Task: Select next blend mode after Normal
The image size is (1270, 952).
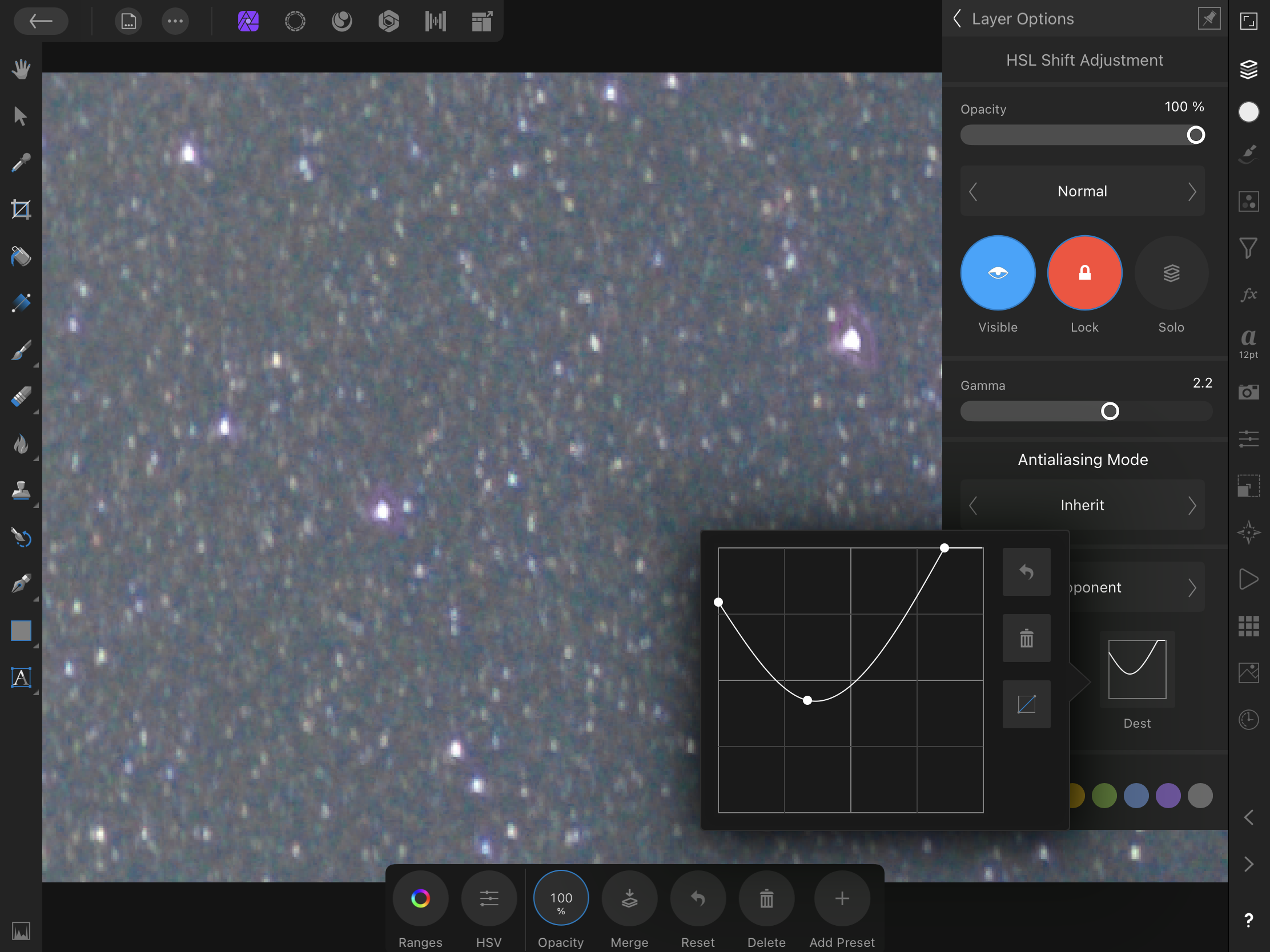Action: pos(1192,191)
